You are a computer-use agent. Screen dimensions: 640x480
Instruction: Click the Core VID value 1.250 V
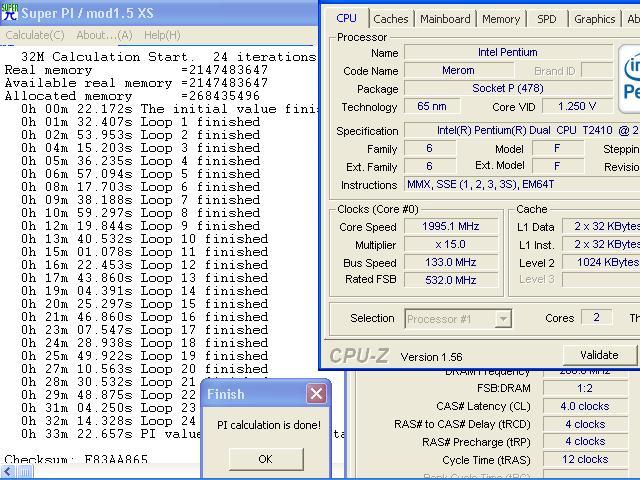[x=578, y=107]
